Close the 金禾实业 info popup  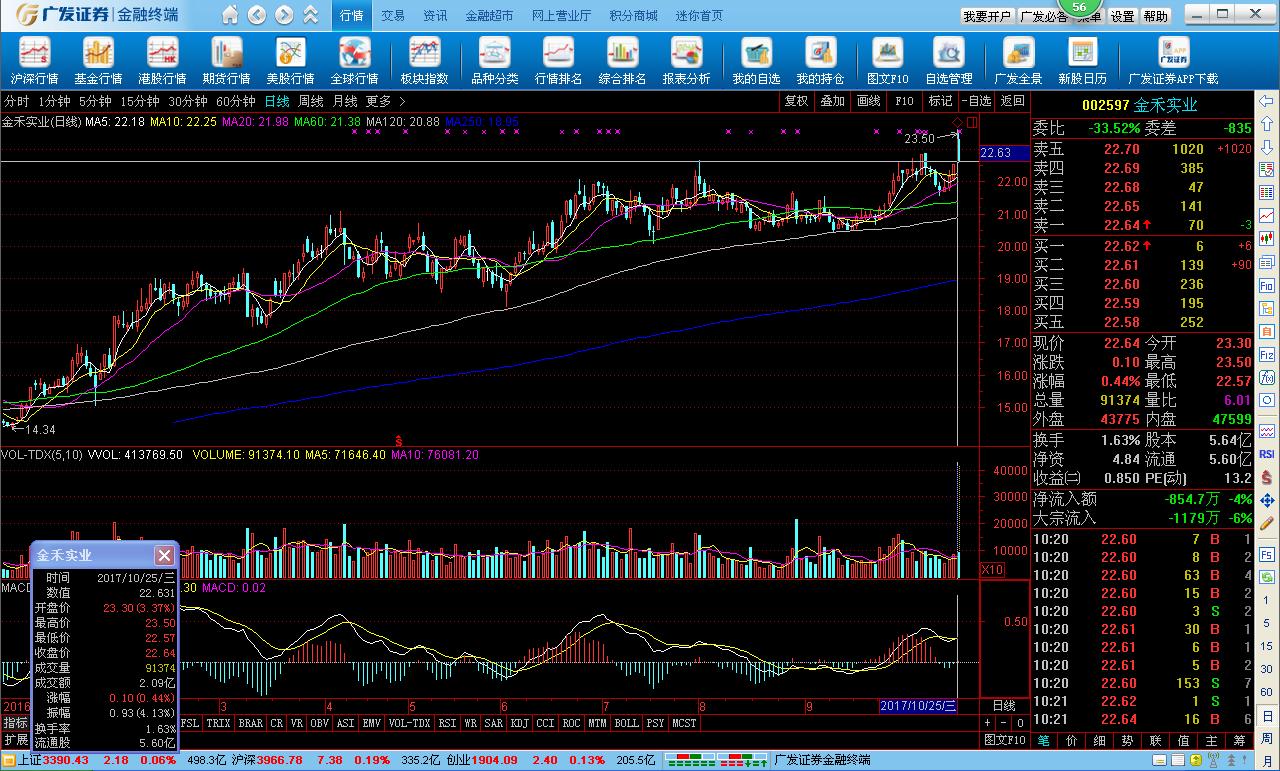(164, 555)
